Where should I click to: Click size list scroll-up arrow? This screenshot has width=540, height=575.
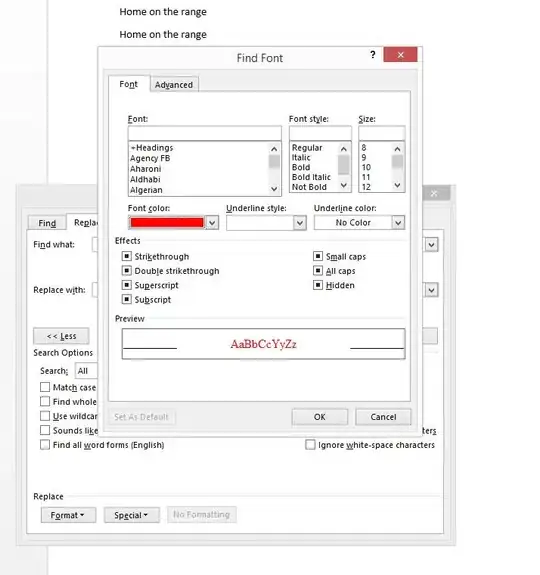(x=397, y=149)
